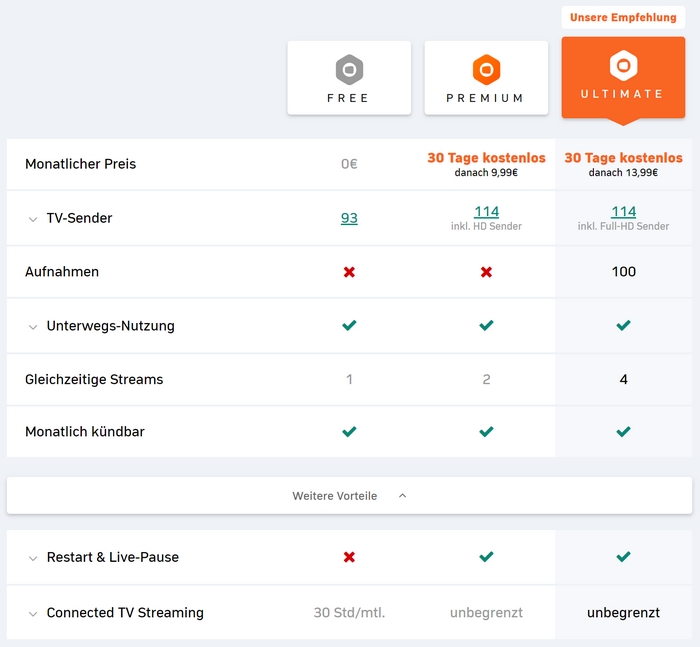Click Premium 'unbegrenzt' streaming value
Screen dimensions: 700x647
pos(486,613)
